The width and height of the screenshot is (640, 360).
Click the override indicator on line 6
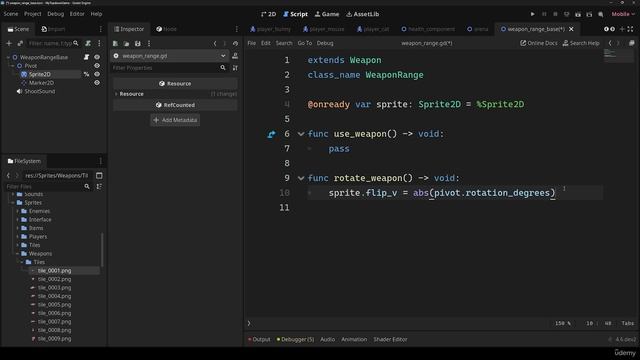[271, 134]
